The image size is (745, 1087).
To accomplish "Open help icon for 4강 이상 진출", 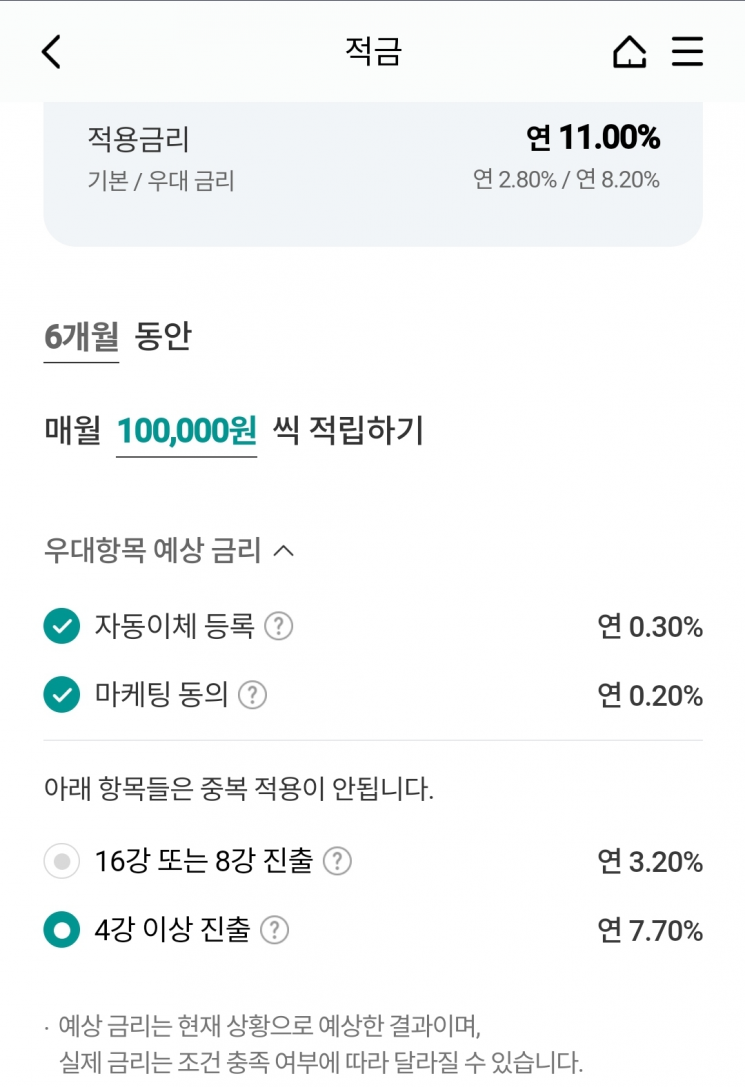I will 274,930.
